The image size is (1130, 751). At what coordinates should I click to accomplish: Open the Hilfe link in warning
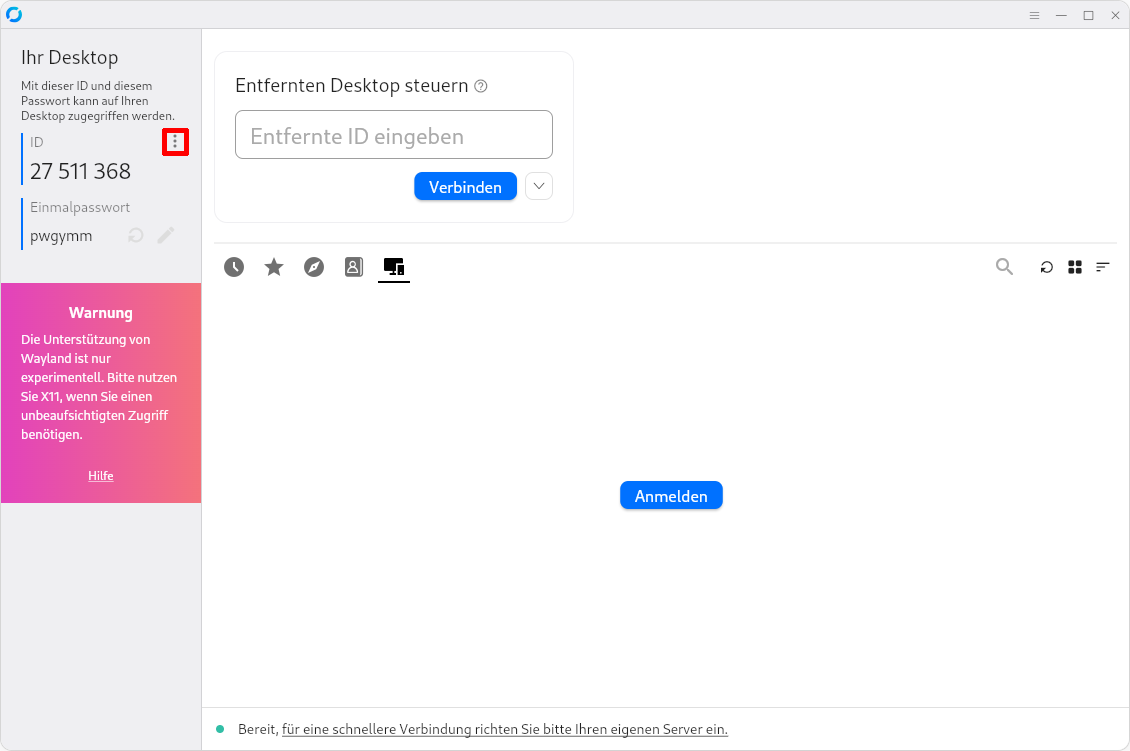click(x=101, y=476)
